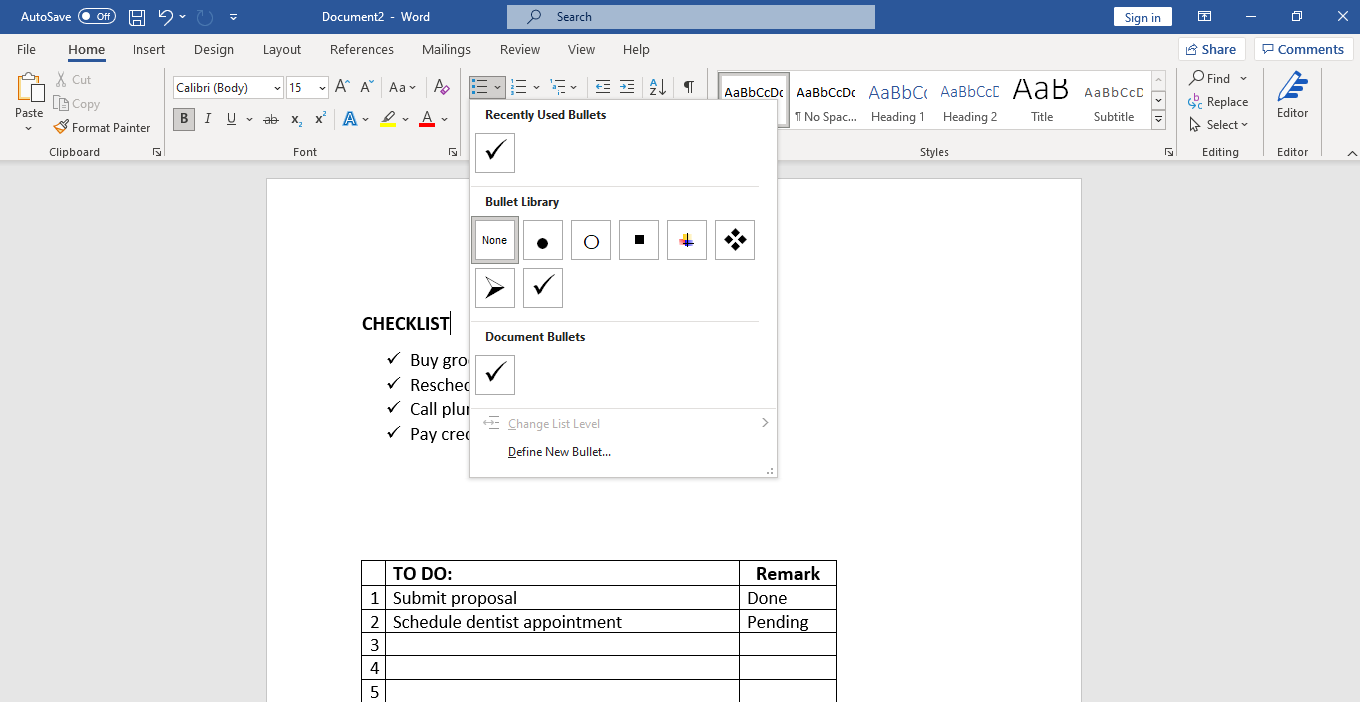Screen dimensions: 1360x702
Task: Click Define New Bullet
Action: click(558, 451)
